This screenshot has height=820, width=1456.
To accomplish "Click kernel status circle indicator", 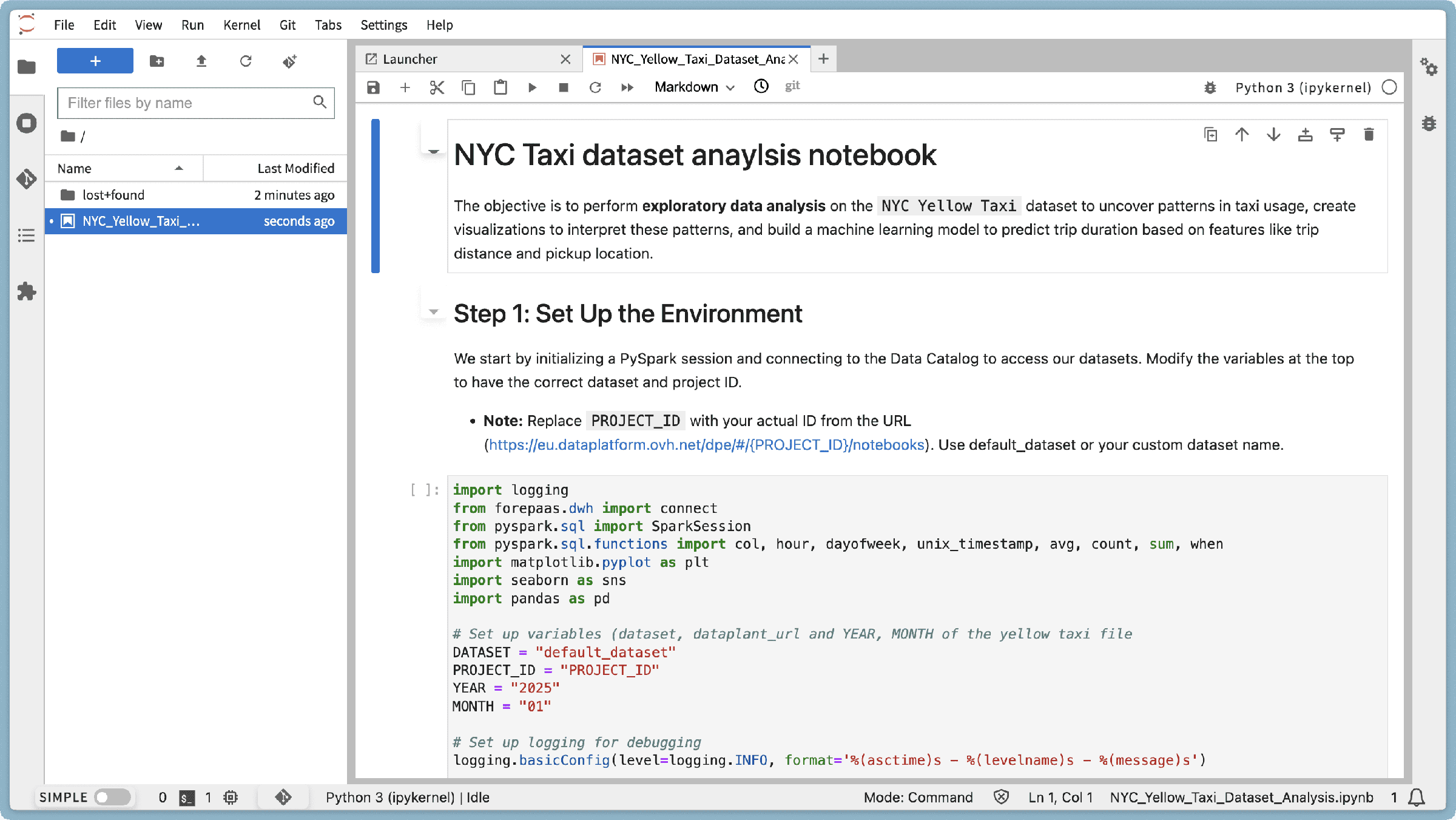I will (x=1390, y=87).
